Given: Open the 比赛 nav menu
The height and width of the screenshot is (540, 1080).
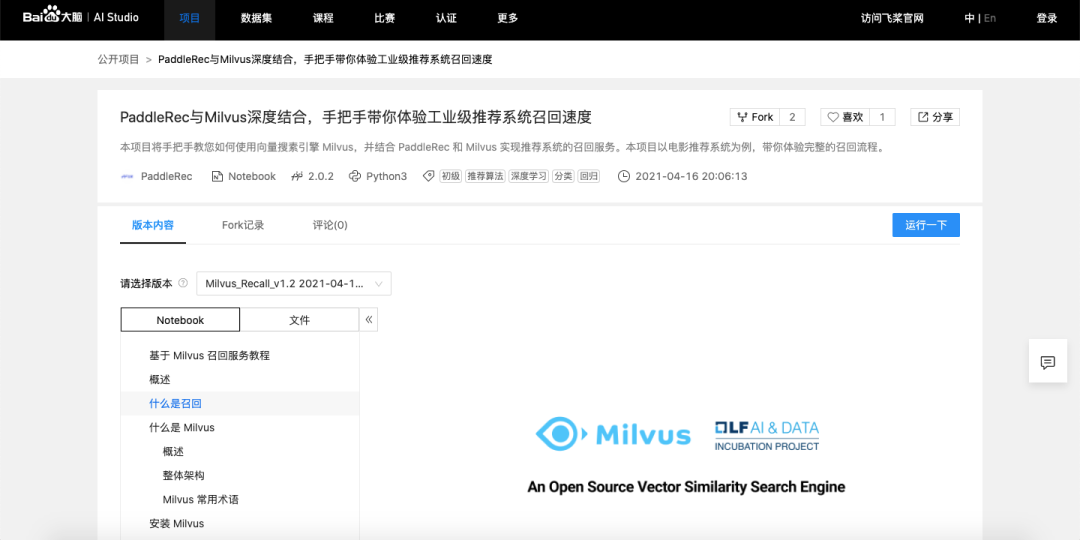Looking at the screenshot, I should (384, 19).
